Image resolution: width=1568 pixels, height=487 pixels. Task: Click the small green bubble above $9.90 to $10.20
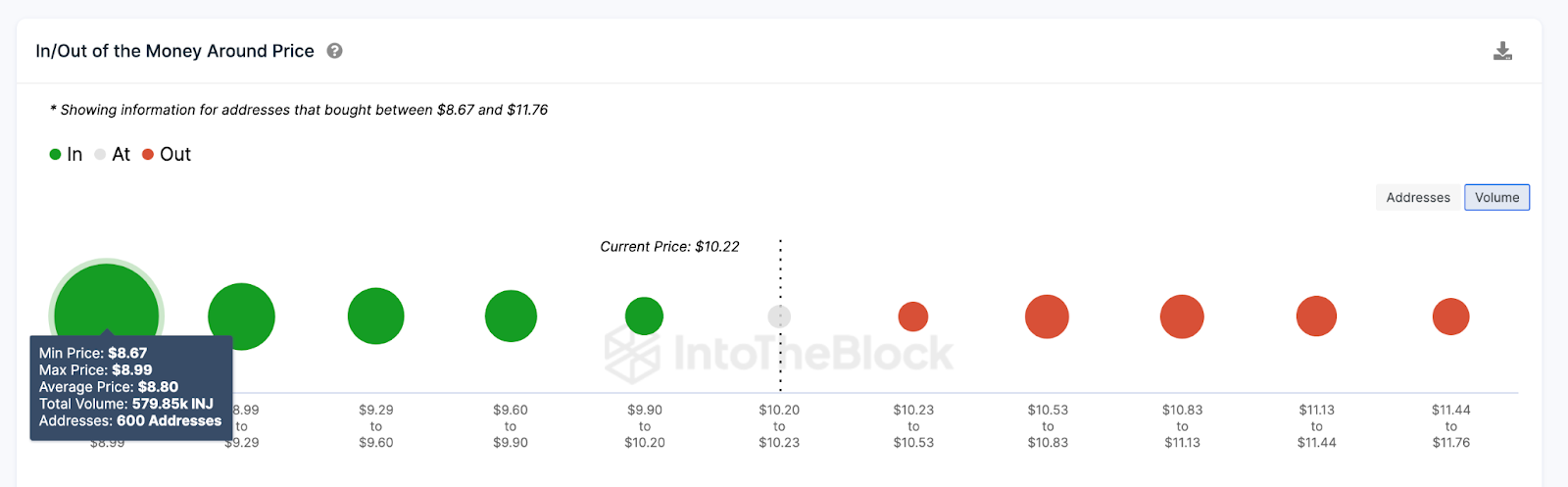[644, 317]
